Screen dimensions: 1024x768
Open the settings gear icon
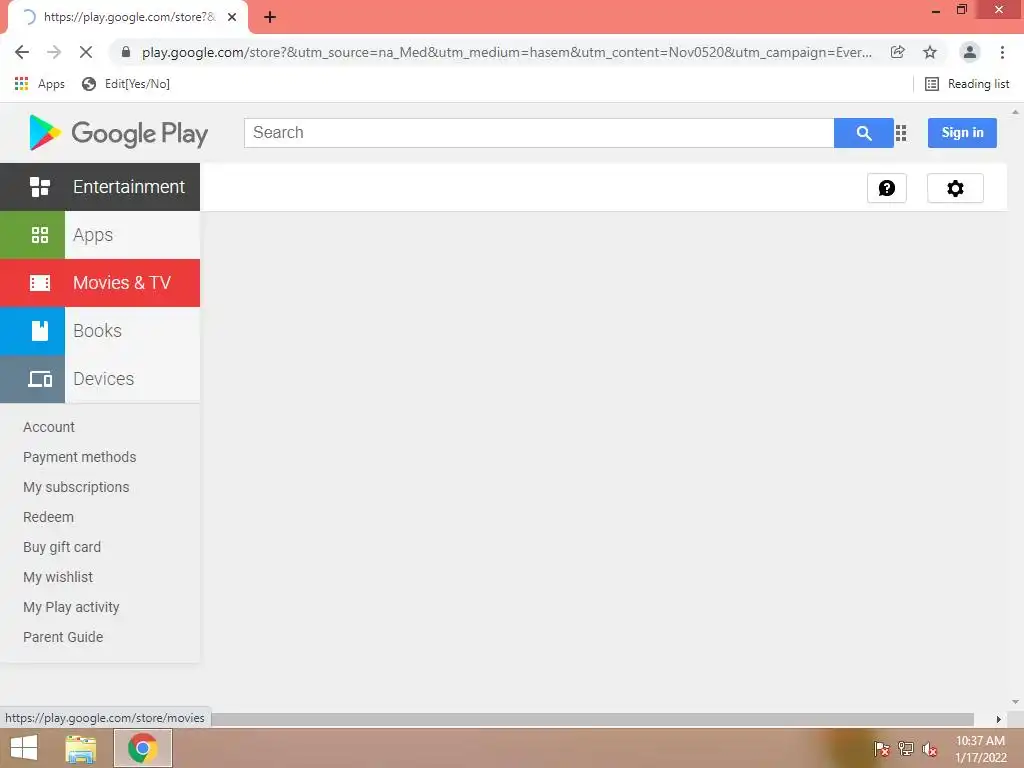955,188
